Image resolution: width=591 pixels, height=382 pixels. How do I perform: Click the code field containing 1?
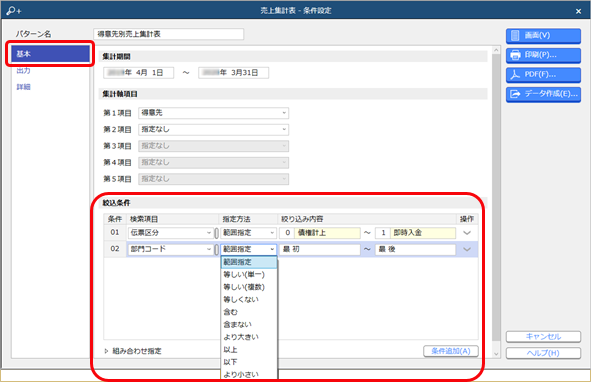point(383,233)
